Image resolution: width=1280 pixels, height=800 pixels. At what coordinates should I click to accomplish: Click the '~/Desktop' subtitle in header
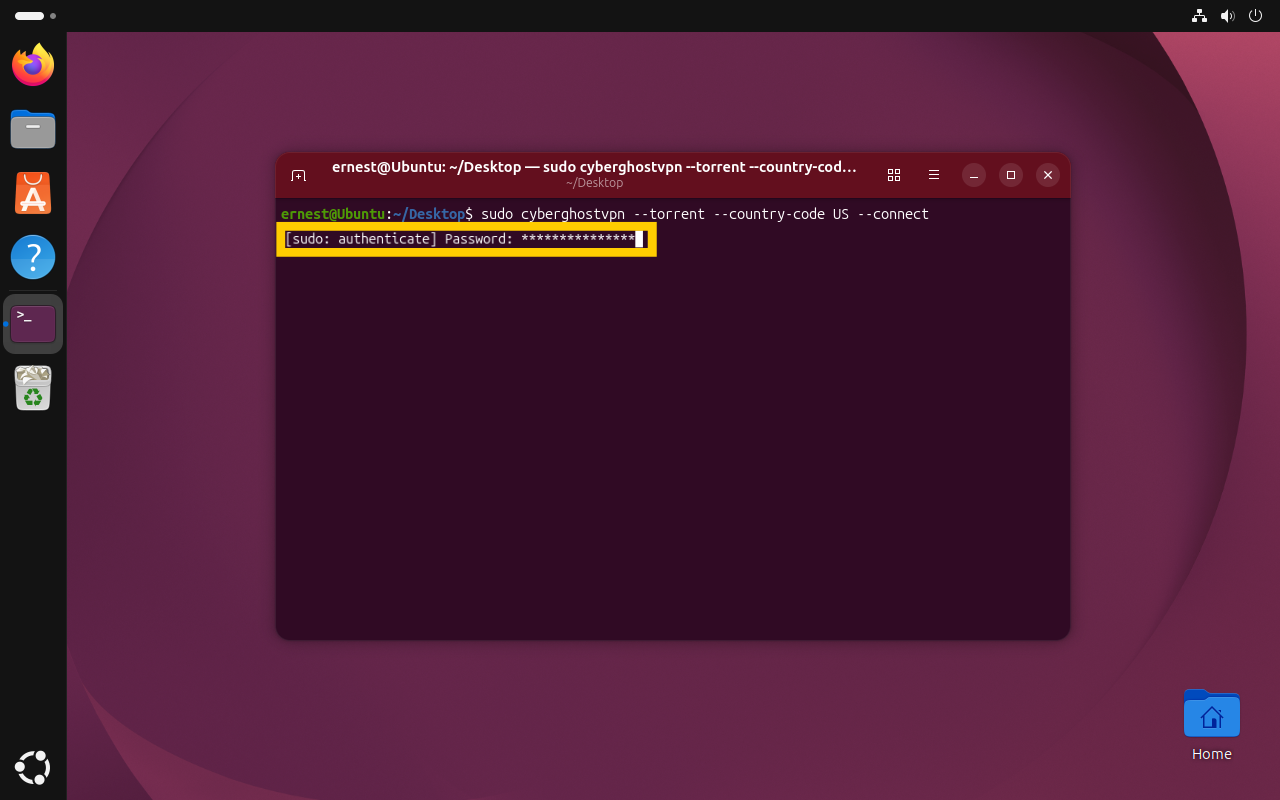coord(594,183)
